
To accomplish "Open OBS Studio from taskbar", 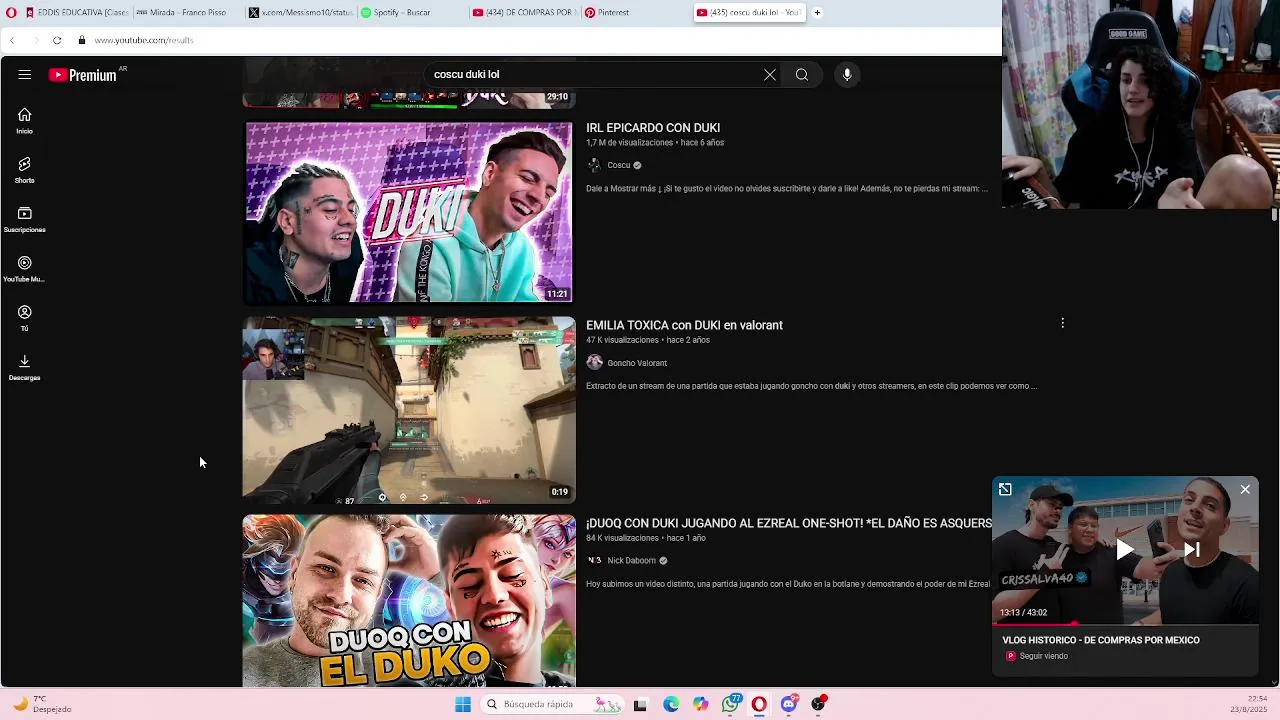I will 819,704.
